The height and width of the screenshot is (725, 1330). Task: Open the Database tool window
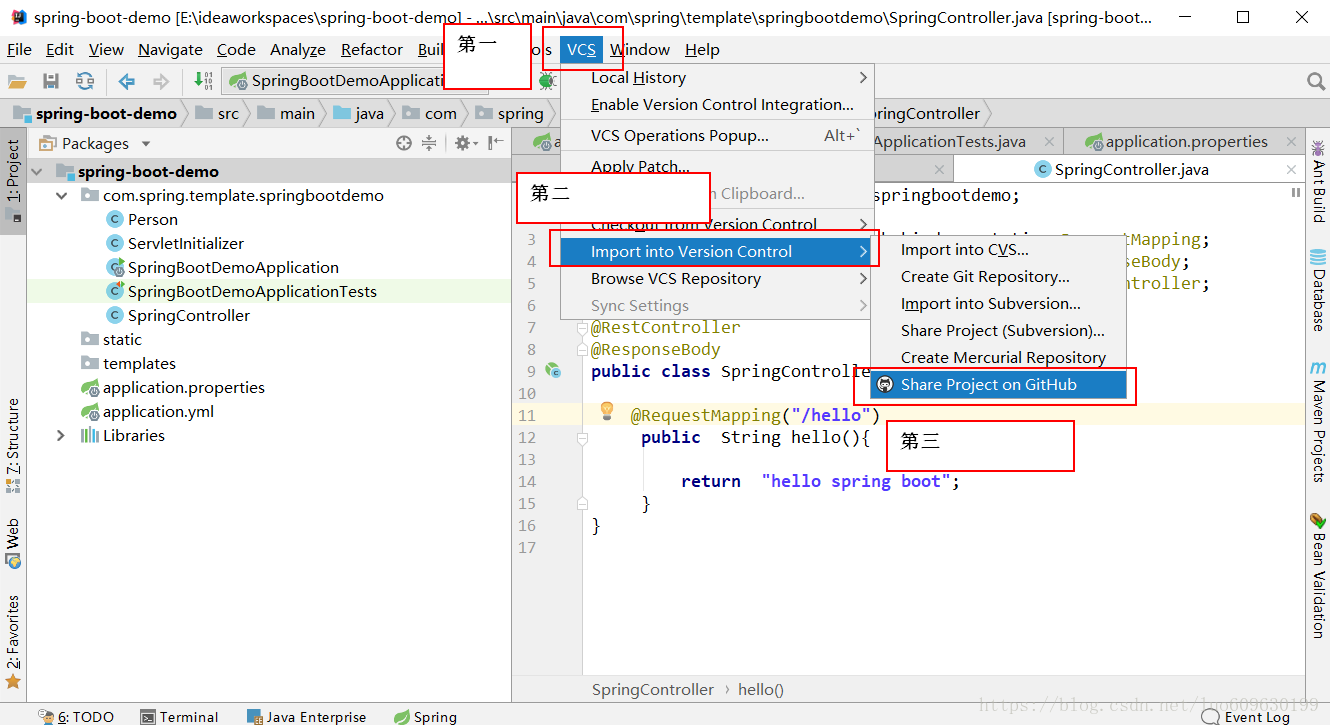[1318, 290]
